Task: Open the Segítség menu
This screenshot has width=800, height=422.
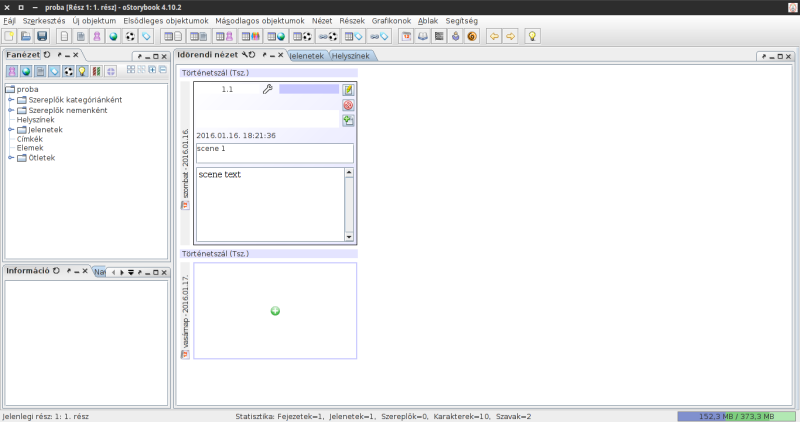Action: click(462, 21)
